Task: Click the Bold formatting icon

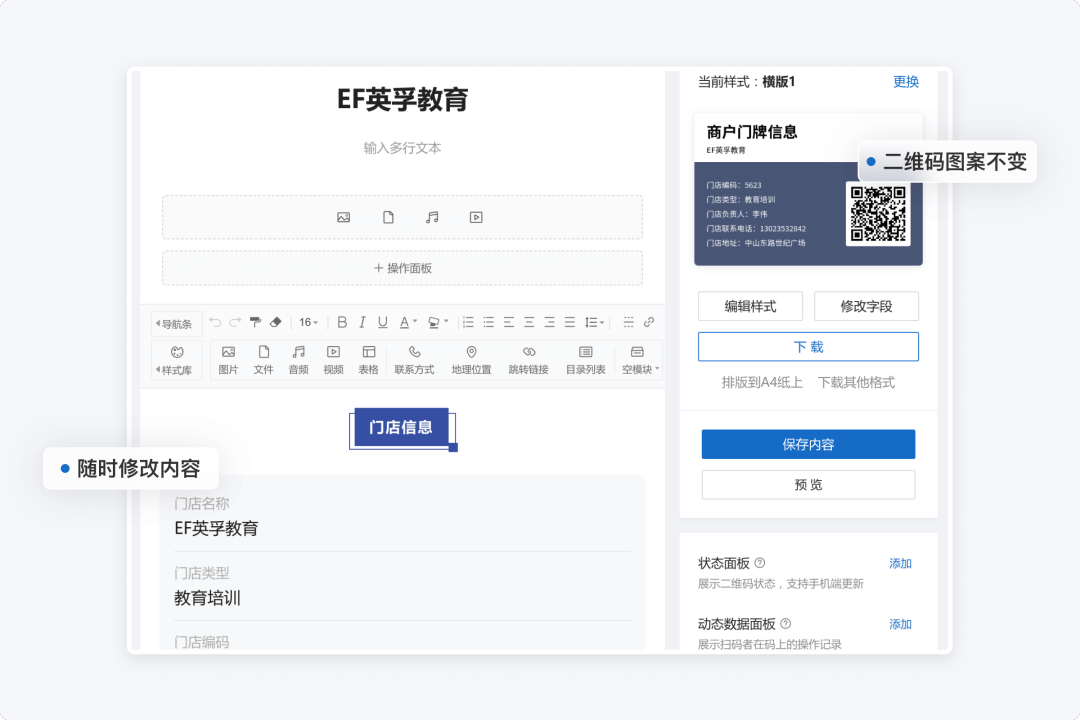Action: (x=342, y=322)
